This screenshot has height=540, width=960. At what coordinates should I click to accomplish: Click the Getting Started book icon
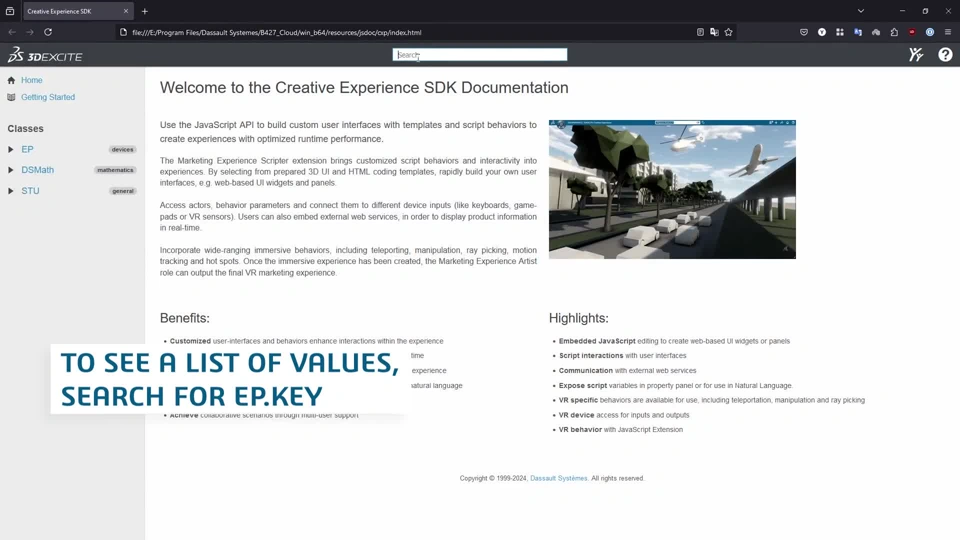point(11,97)
